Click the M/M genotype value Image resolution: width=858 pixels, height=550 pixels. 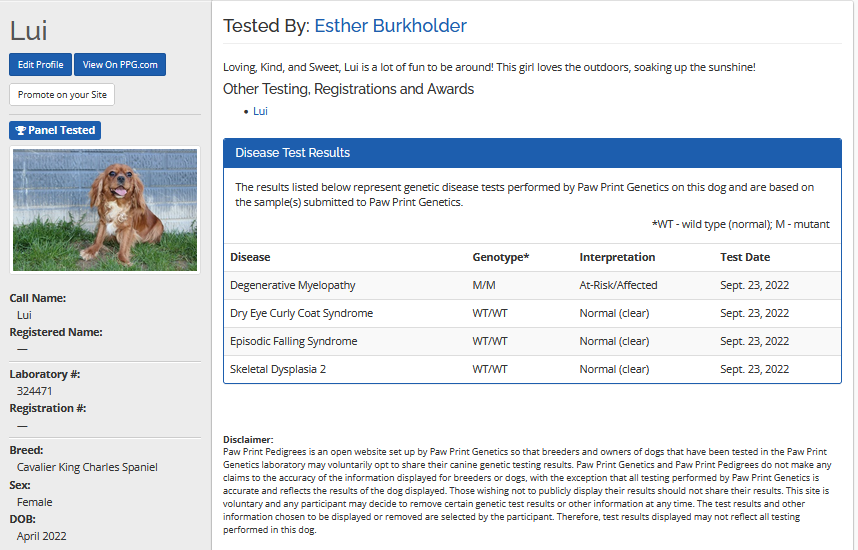pos(486,285)
